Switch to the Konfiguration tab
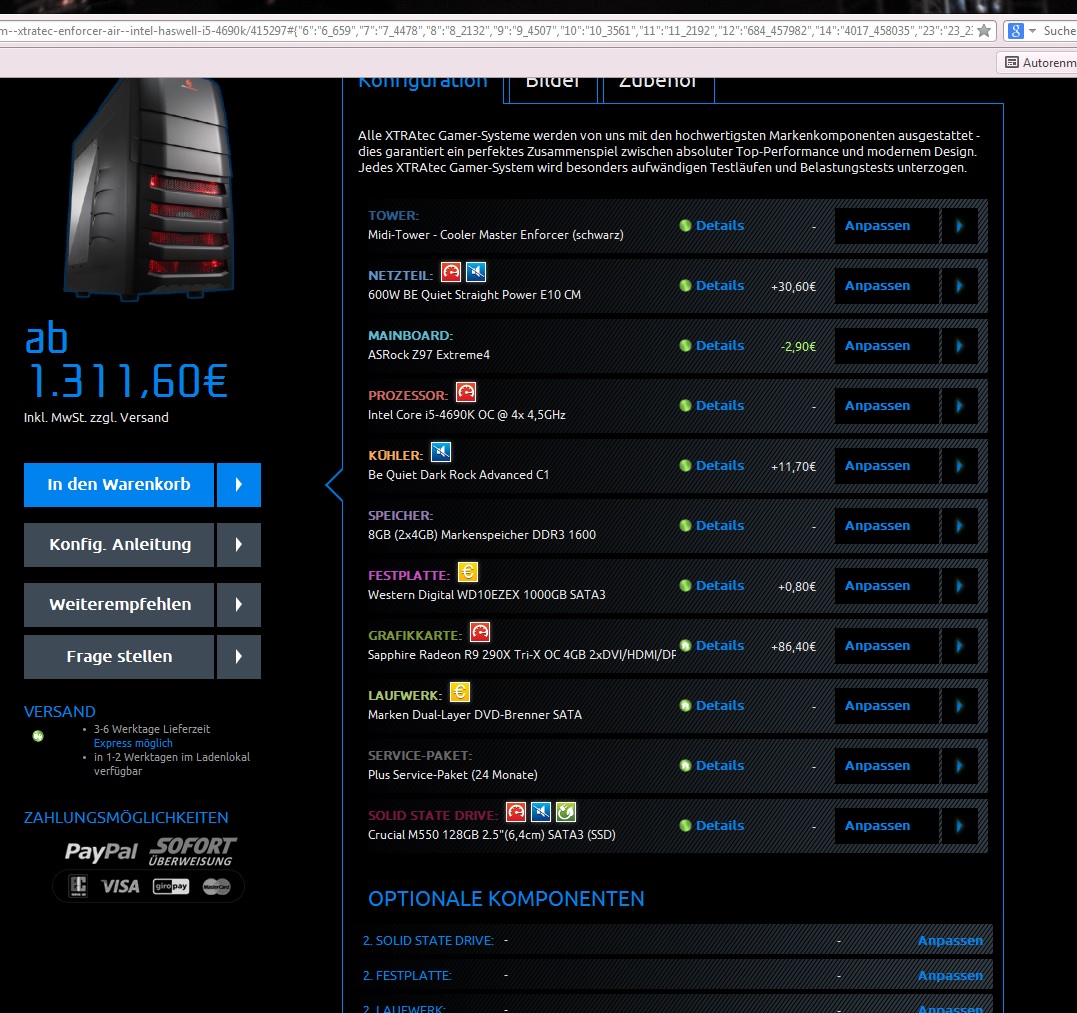Viewport: 1077px width, 1013px height. [423, 86]
